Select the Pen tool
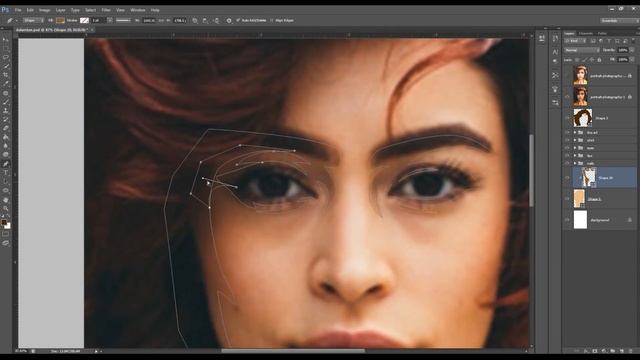Screen dimensions: 640x360 point(6,164)
